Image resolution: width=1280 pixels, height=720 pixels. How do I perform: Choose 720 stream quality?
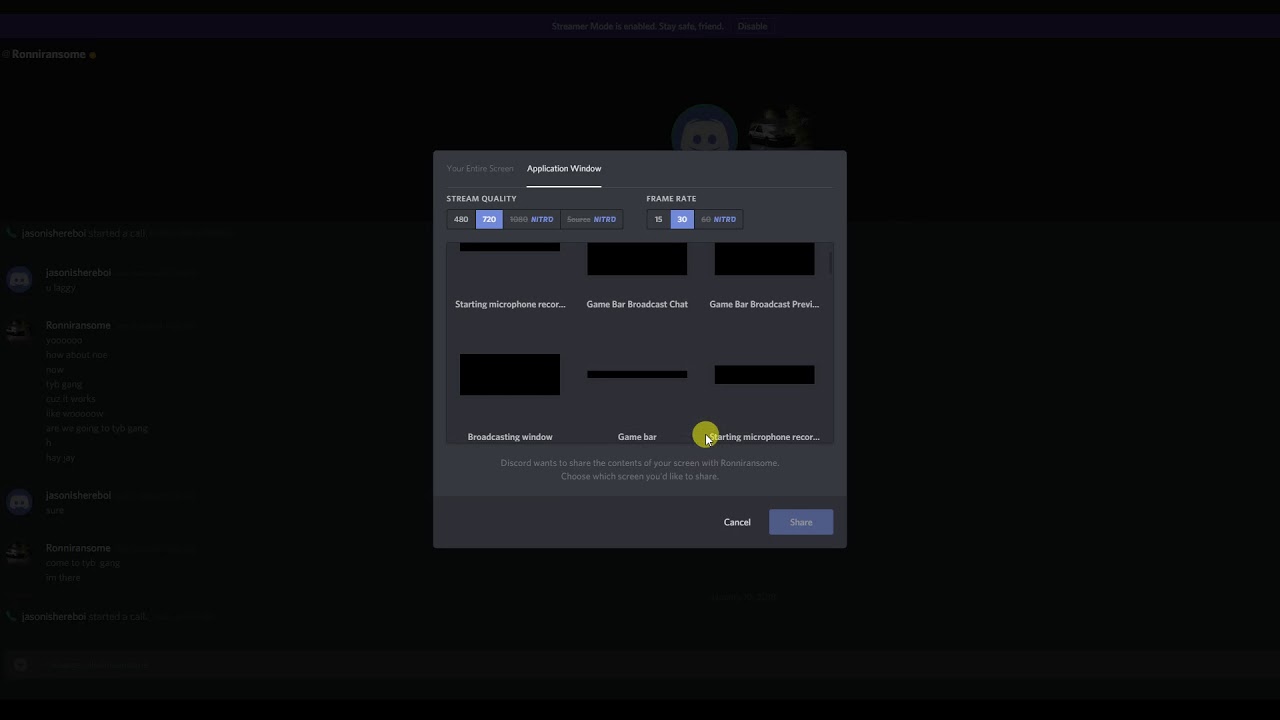click(489, 219)
